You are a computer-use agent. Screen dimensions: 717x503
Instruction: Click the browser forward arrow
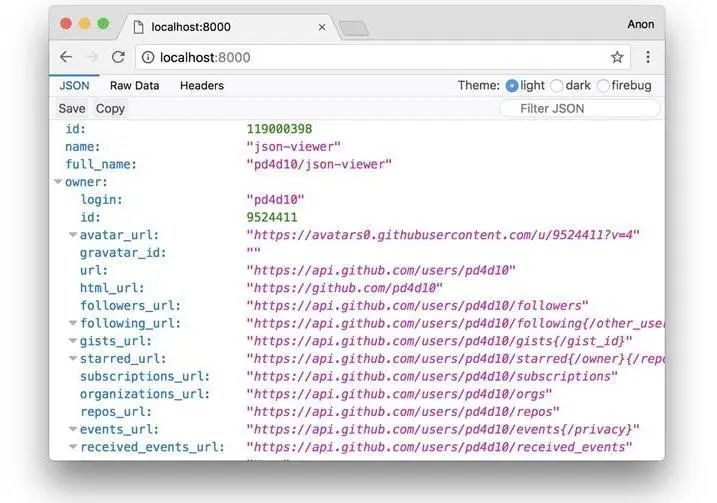pos(92,57)
